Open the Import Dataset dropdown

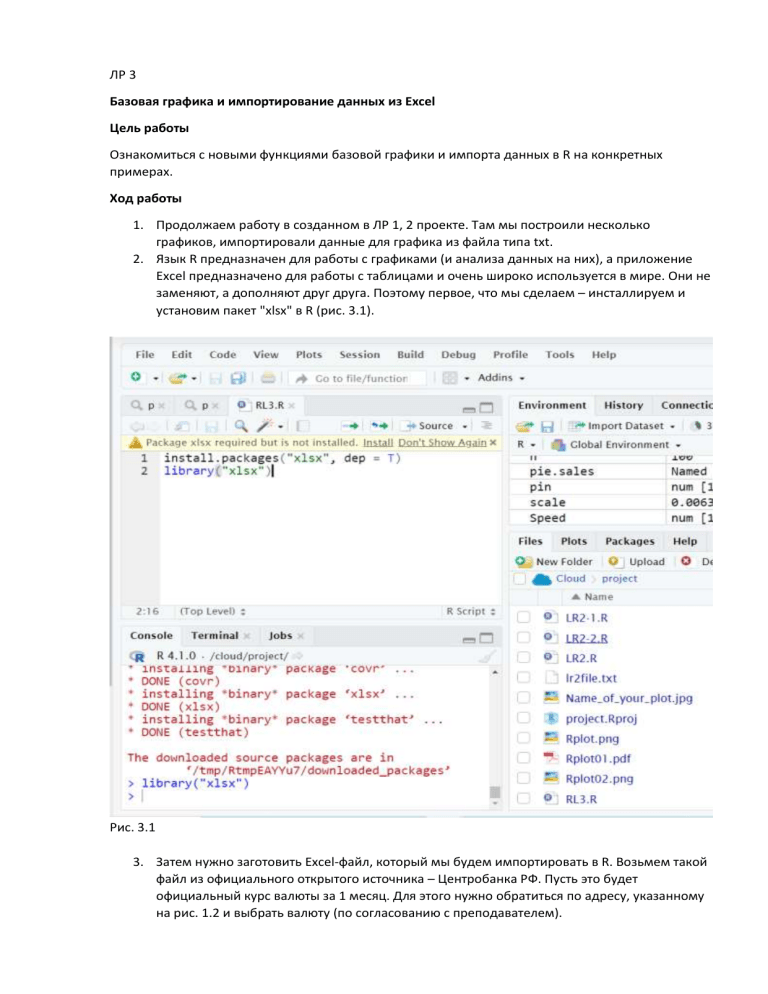point(622,426)
